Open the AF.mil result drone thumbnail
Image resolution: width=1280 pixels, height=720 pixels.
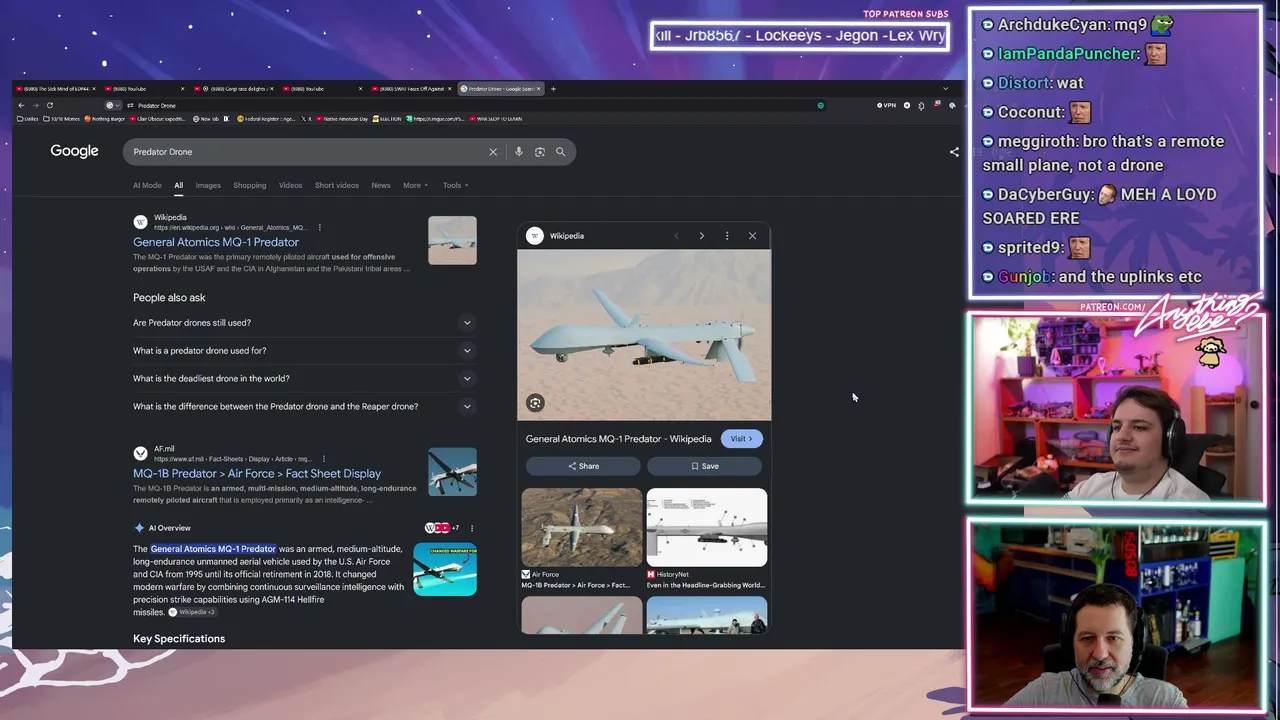(452, 472)
